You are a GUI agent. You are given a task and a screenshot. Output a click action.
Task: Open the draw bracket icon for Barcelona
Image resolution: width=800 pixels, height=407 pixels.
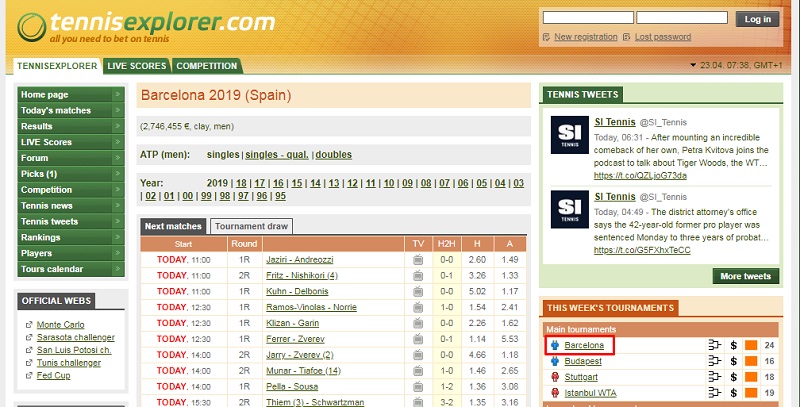click(x=714, y=345)
